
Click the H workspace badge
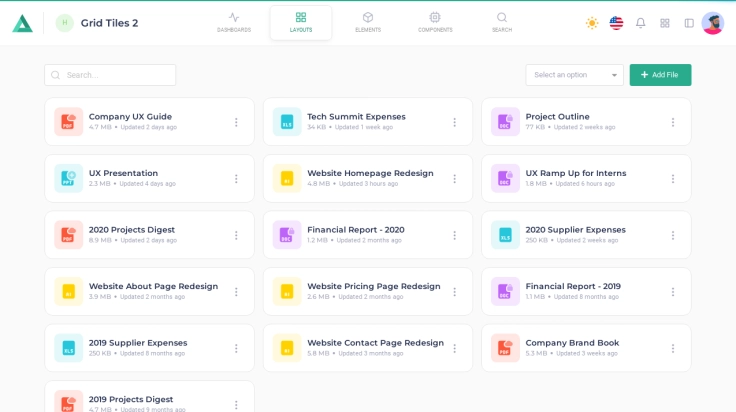[65, 23]
